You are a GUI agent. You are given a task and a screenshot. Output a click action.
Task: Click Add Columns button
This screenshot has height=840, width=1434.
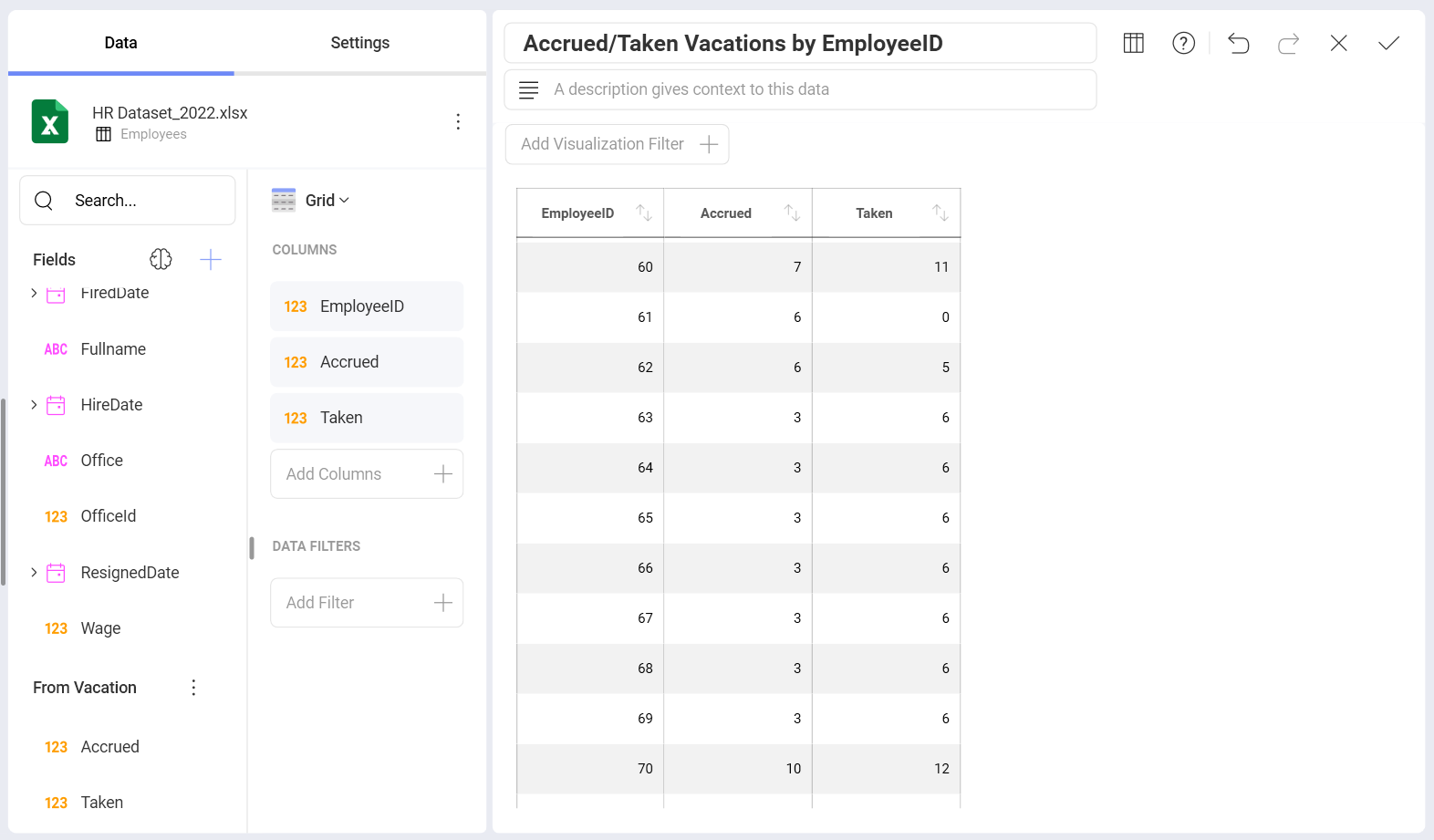367,474
